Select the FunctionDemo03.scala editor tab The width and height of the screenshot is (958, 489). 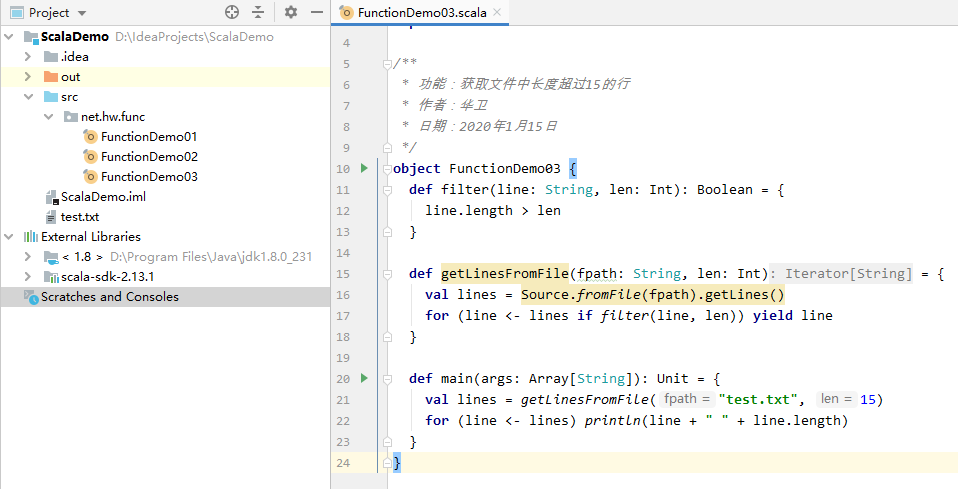[x=422, y=12]
